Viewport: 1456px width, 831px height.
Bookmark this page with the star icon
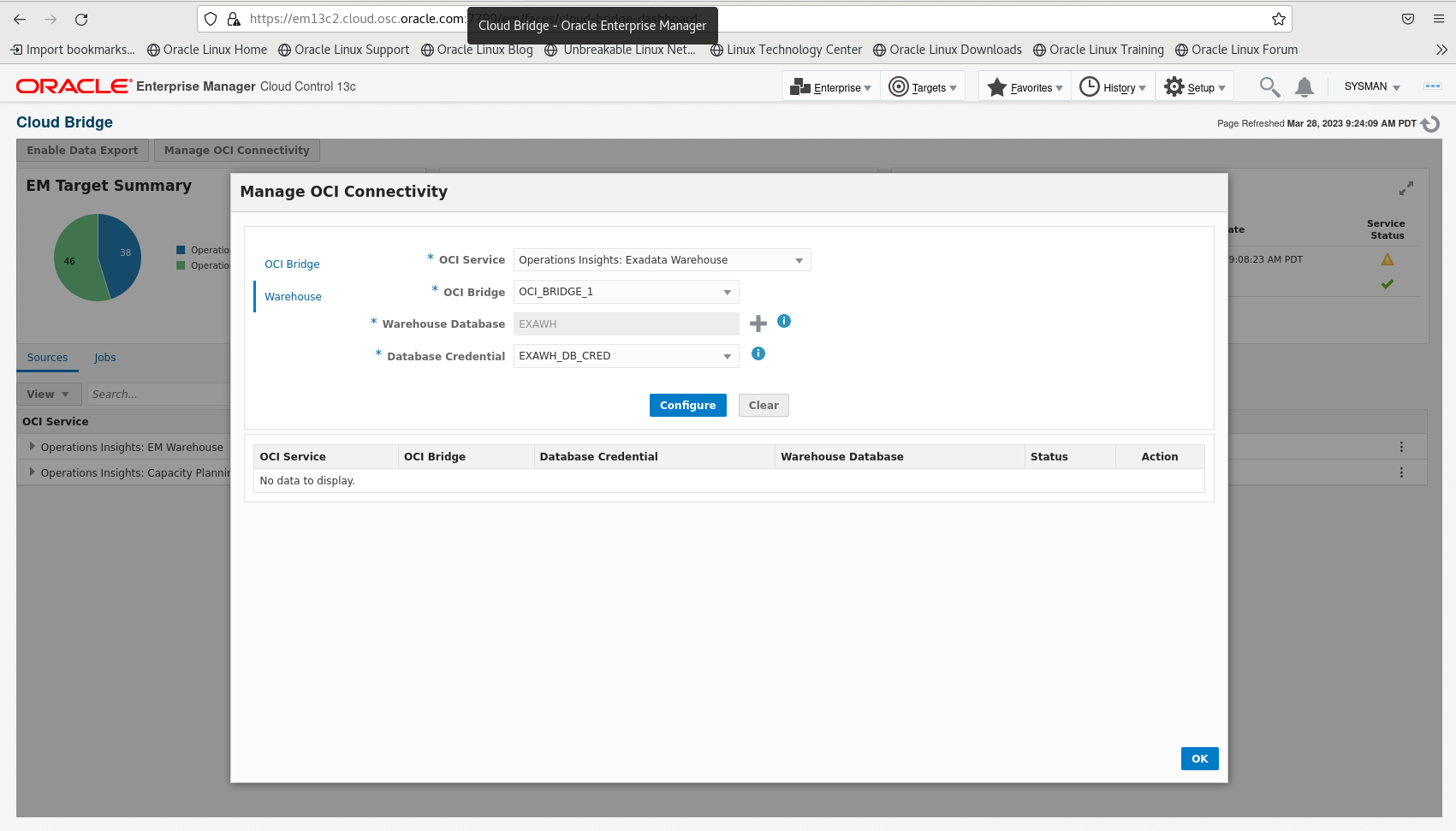1279,19
